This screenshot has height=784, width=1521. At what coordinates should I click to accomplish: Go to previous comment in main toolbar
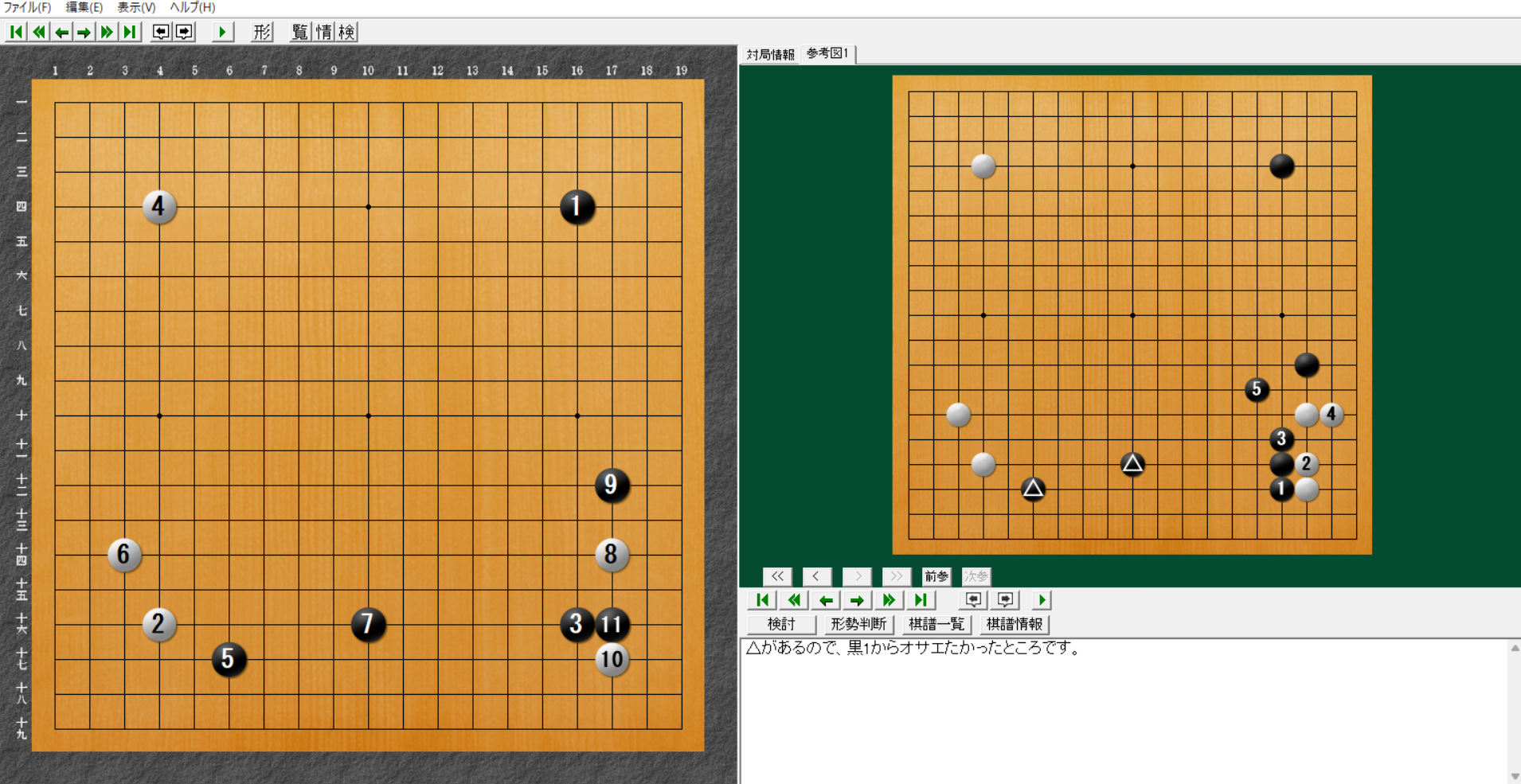pyautogui.click(x=161, y=32)
